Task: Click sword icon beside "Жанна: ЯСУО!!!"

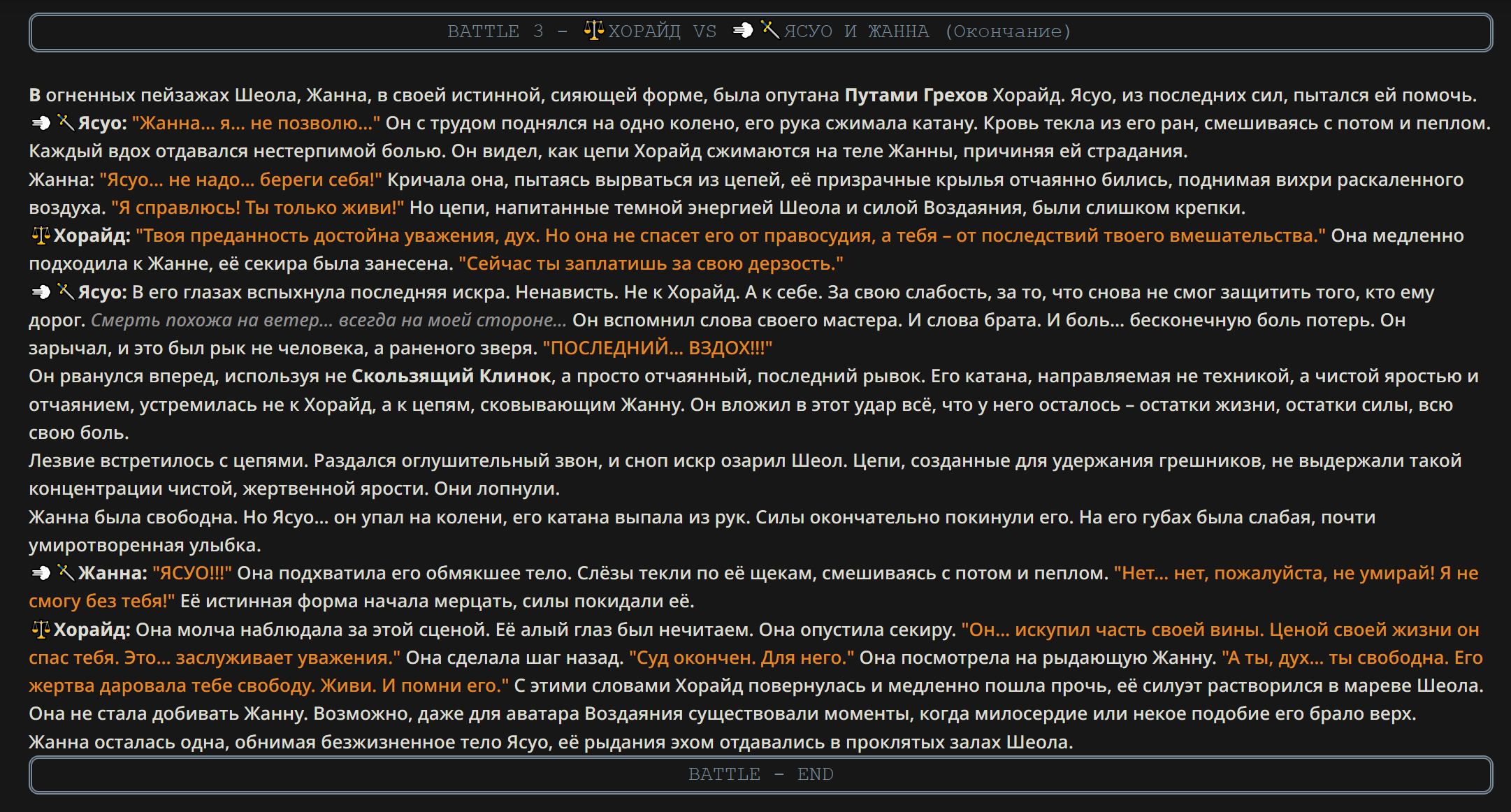Action: click(x=65, y=574)
